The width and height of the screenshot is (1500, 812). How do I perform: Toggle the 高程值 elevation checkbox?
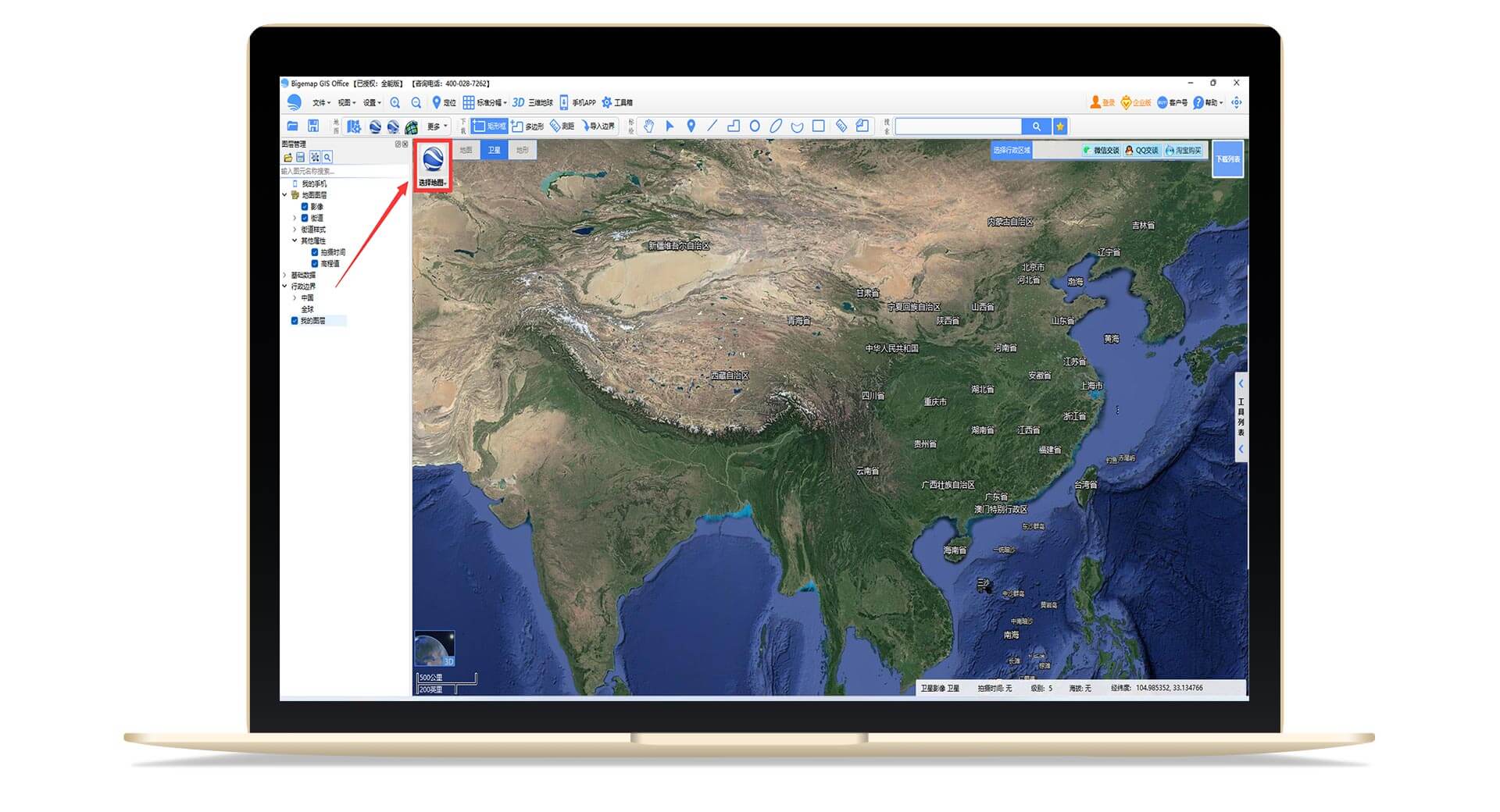click(315, 264)
